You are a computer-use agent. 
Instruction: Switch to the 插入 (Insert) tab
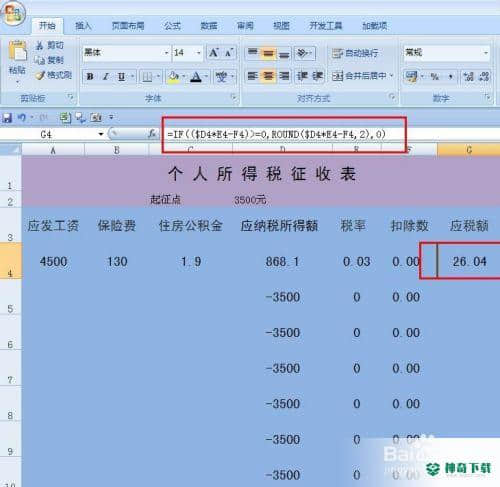83,26
